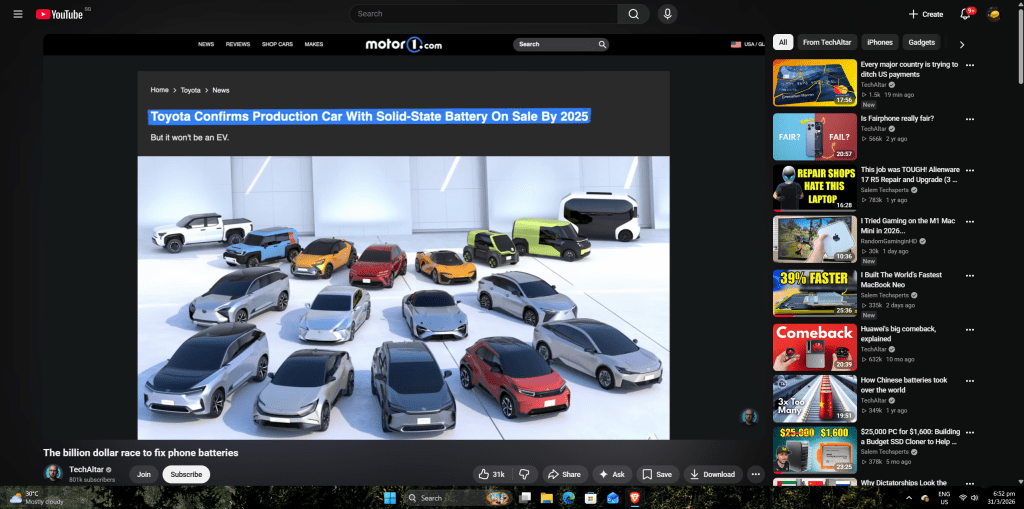Download the video
Image resolution: width=1024 pixels, height=509 pixels.
tap(712, 474)
